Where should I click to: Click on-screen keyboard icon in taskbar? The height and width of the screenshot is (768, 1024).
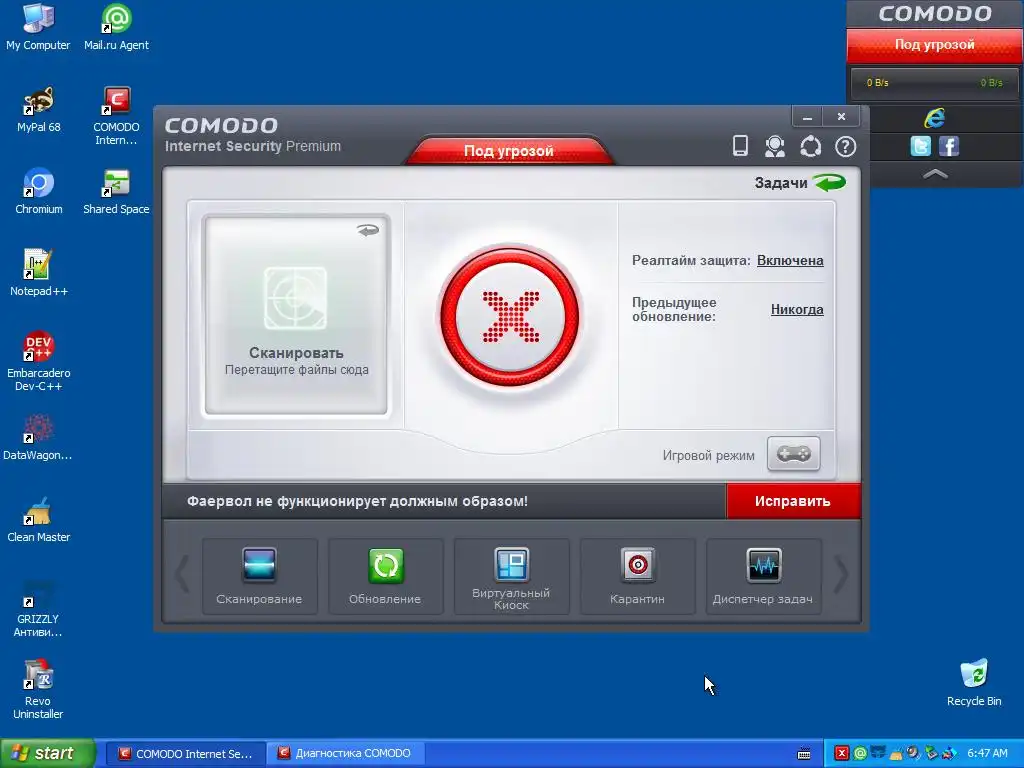tap(804, 754)
